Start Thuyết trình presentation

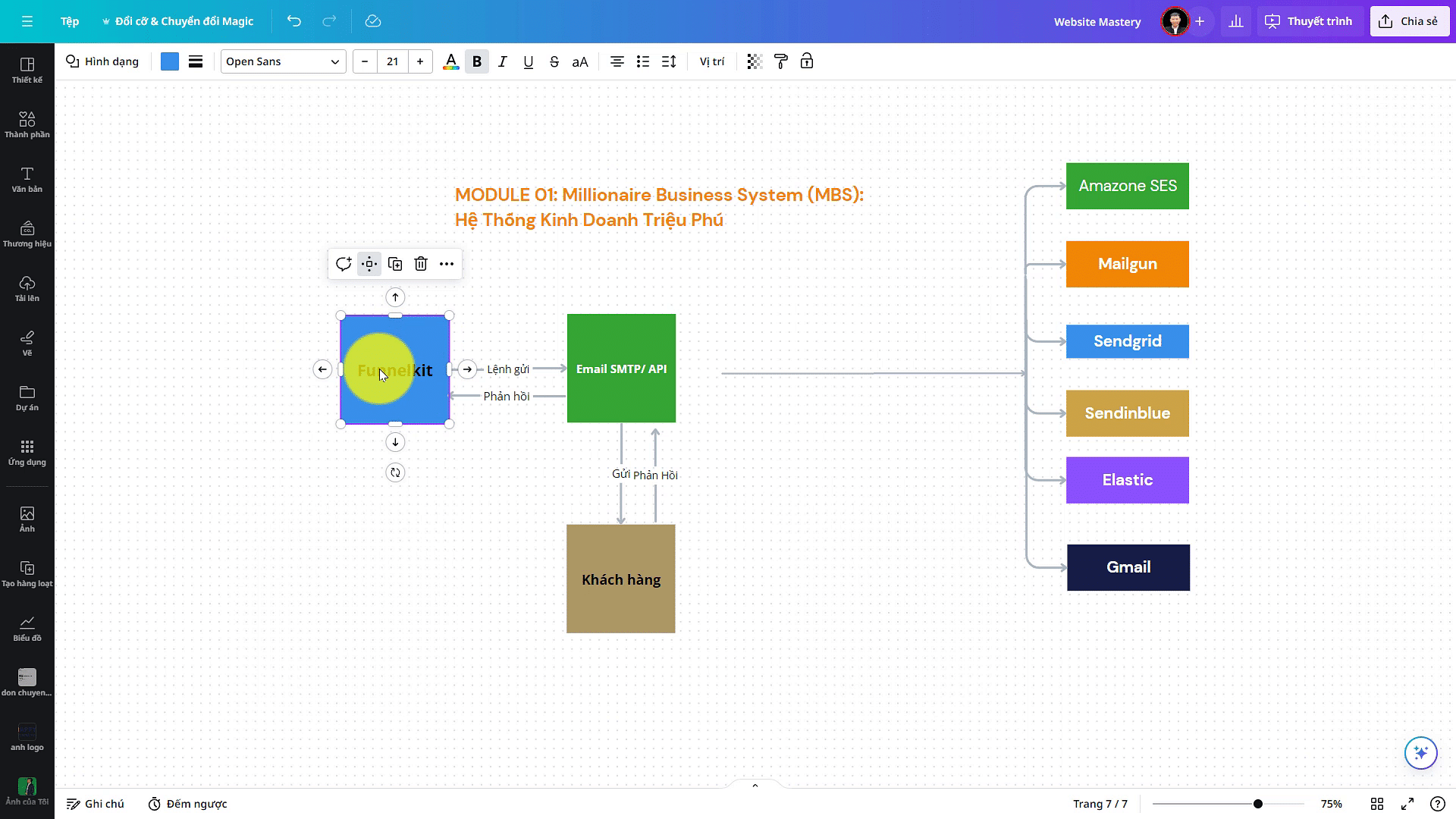(1309, 21)
